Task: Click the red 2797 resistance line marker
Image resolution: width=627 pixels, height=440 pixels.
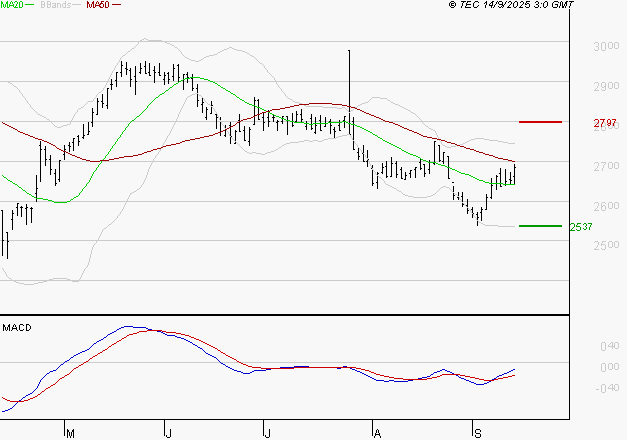Action: coord(540,122)
